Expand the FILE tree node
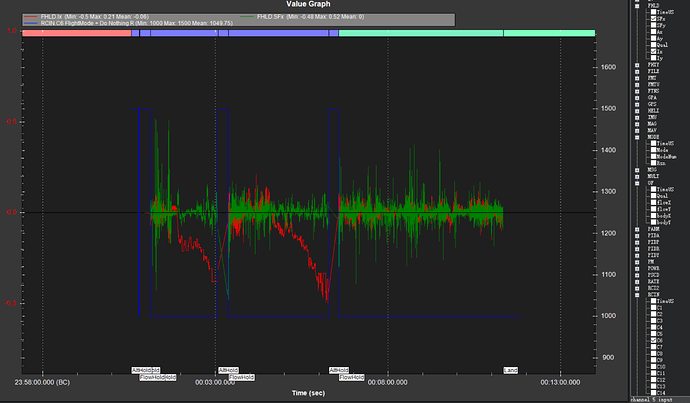The image size is (690, 403). pos(637,71)
